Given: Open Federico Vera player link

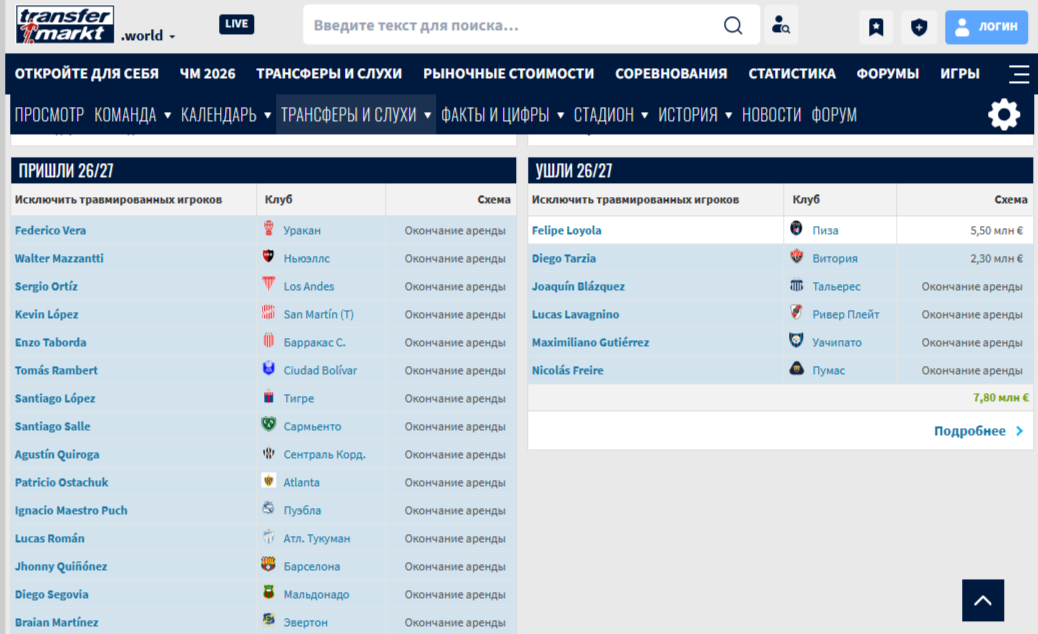Looking at the screenshot, I should pyautogui.click(x=50, y=230).
